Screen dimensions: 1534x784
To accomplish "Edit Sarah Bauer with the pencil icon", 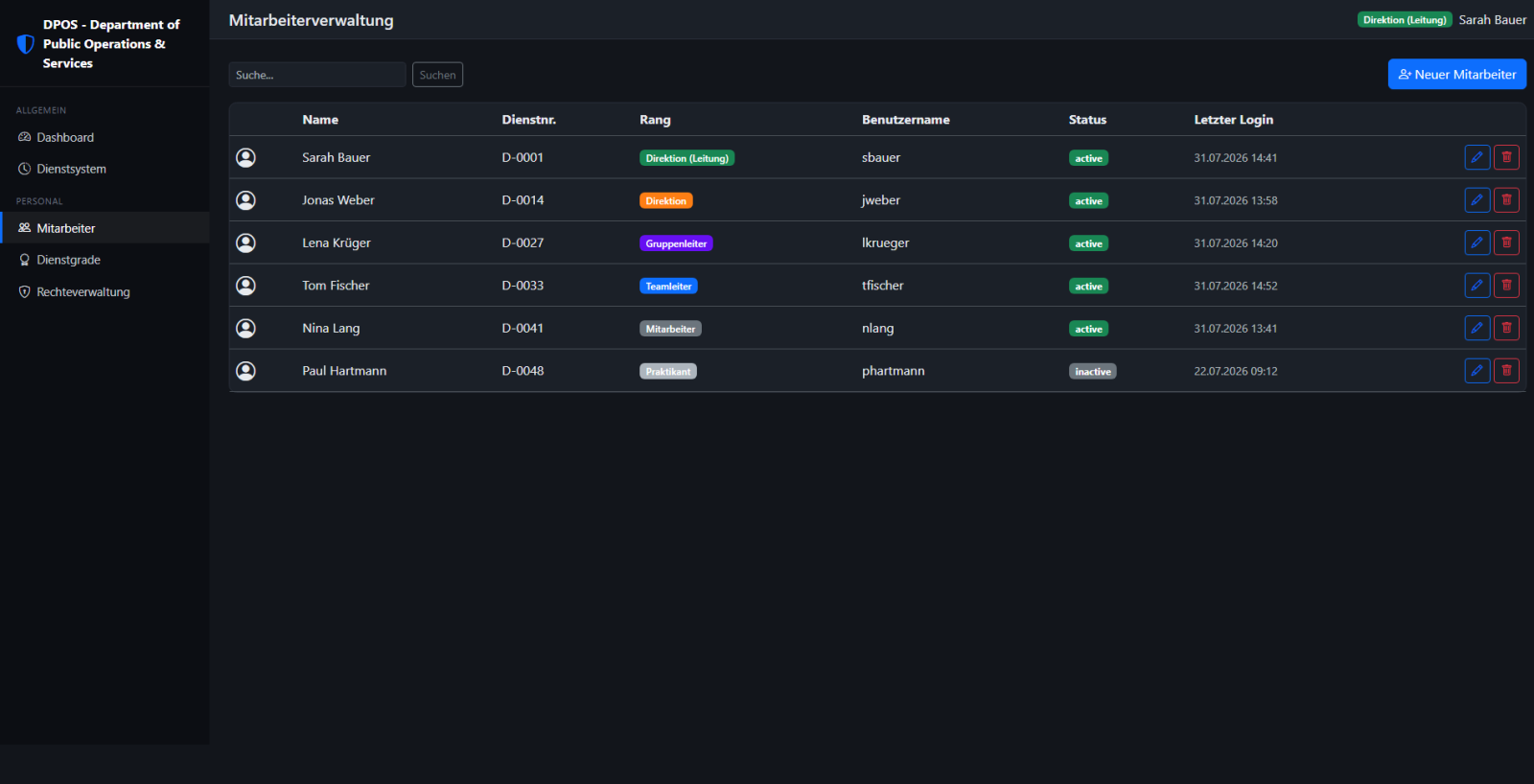I will [1477, 157].
